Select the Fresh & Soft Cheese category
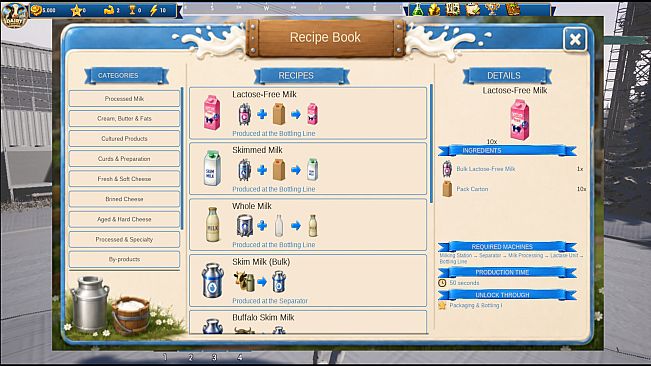651x366 pixels. (124, 179)
